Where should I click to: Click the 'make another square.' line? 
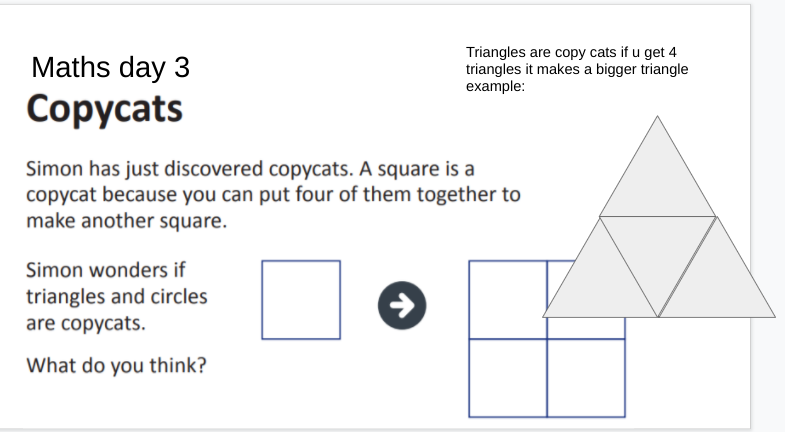click(127, 220)
